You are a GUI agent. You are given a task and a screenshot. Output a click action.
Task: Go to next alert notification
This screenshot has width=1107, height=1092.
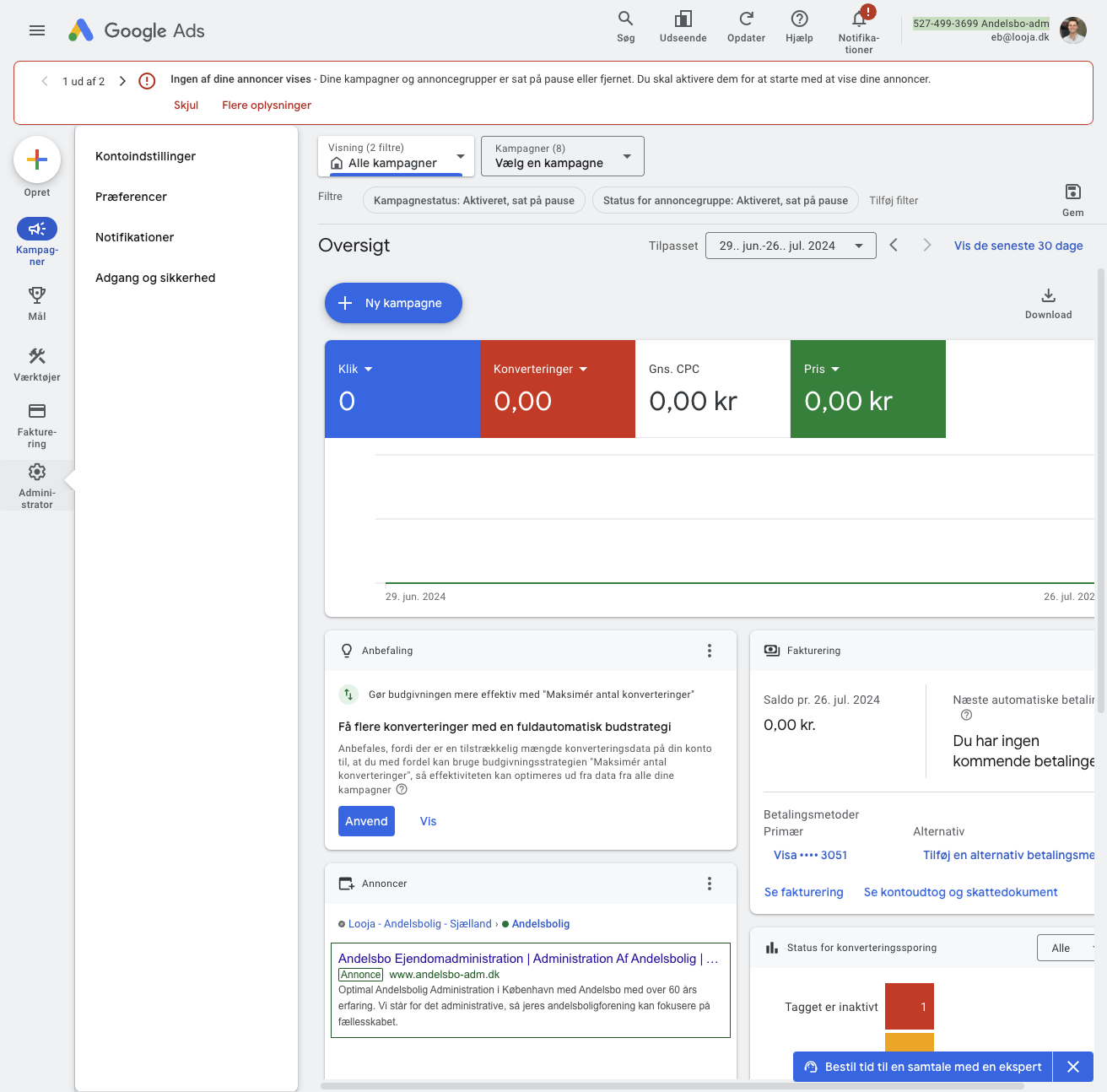[122, 81]
